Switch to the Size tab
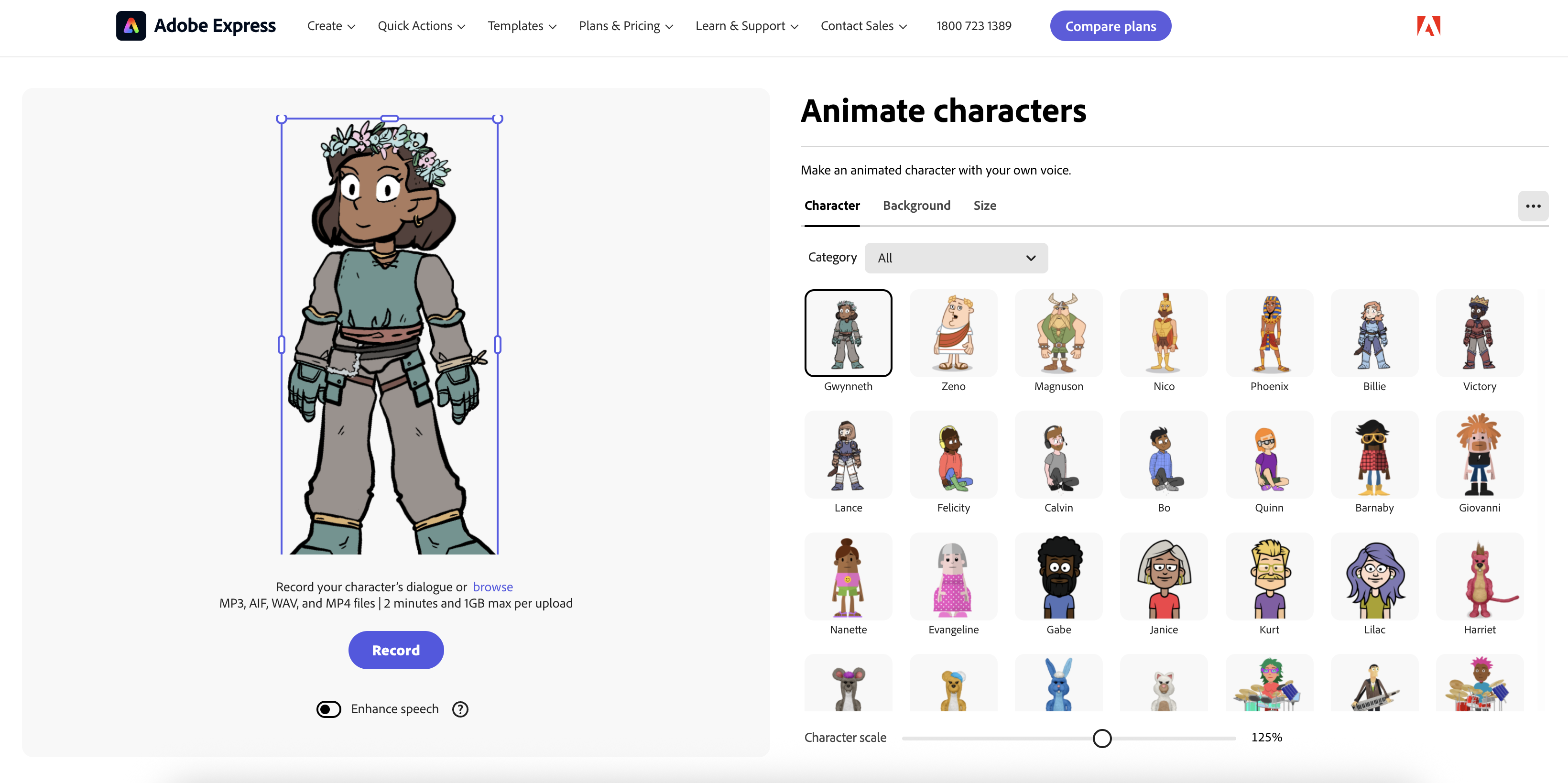This screenshot has width=1568, height=783. coord(984,206)
